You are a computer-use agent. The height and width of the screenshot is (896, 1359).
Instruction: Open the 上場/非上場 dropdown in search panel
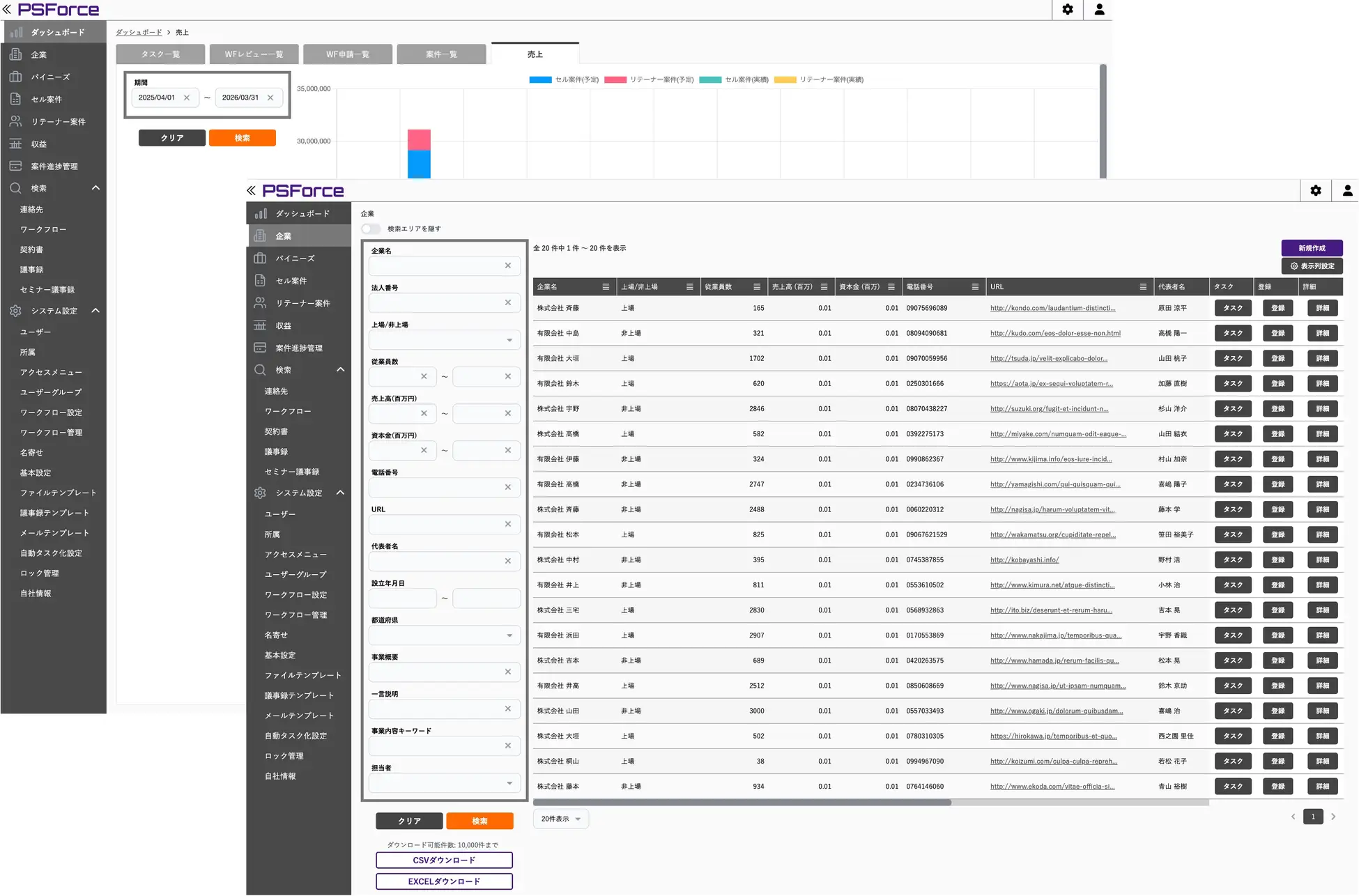(x=444, y=340)
